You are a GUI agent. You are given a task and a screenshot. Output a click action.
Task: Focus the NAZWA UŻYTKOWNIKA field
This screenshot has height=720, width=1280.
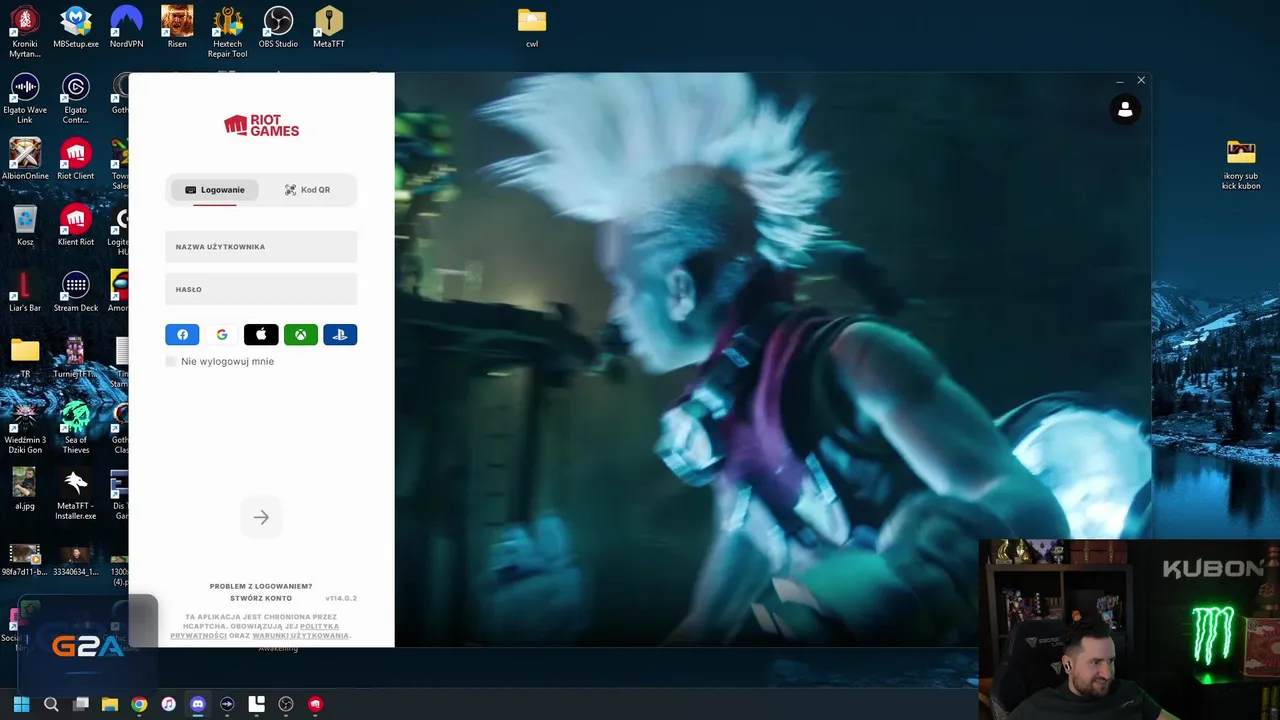point(261,246)
